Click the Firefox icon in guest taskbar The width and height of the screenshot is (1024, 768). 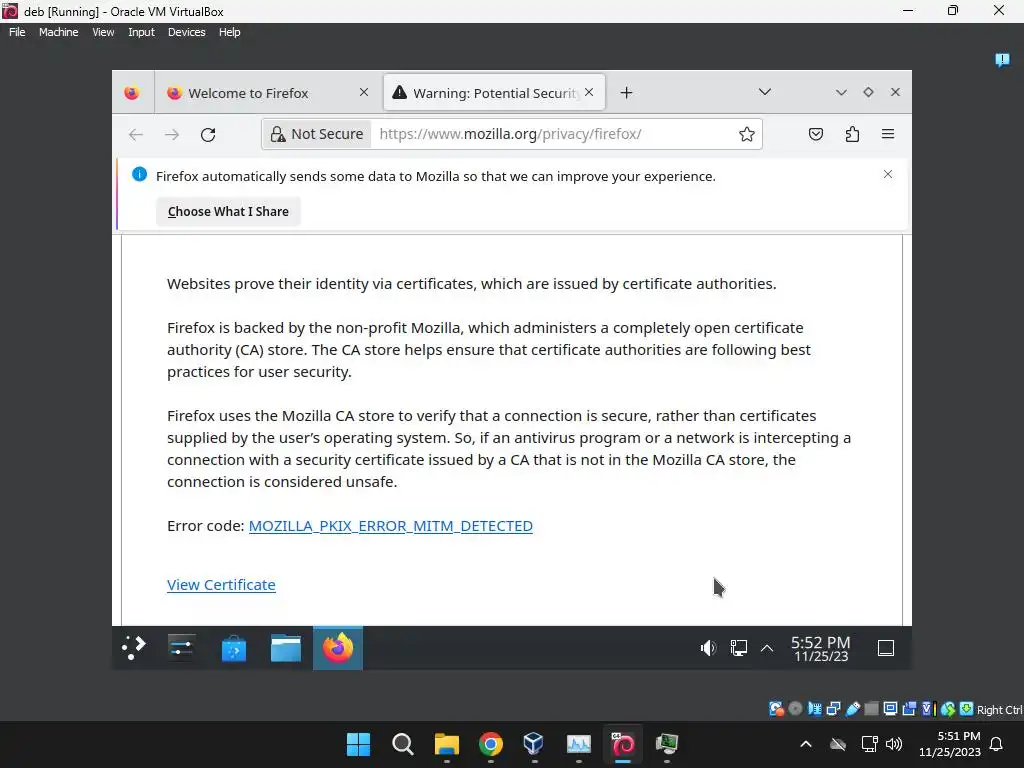[338, 648]
